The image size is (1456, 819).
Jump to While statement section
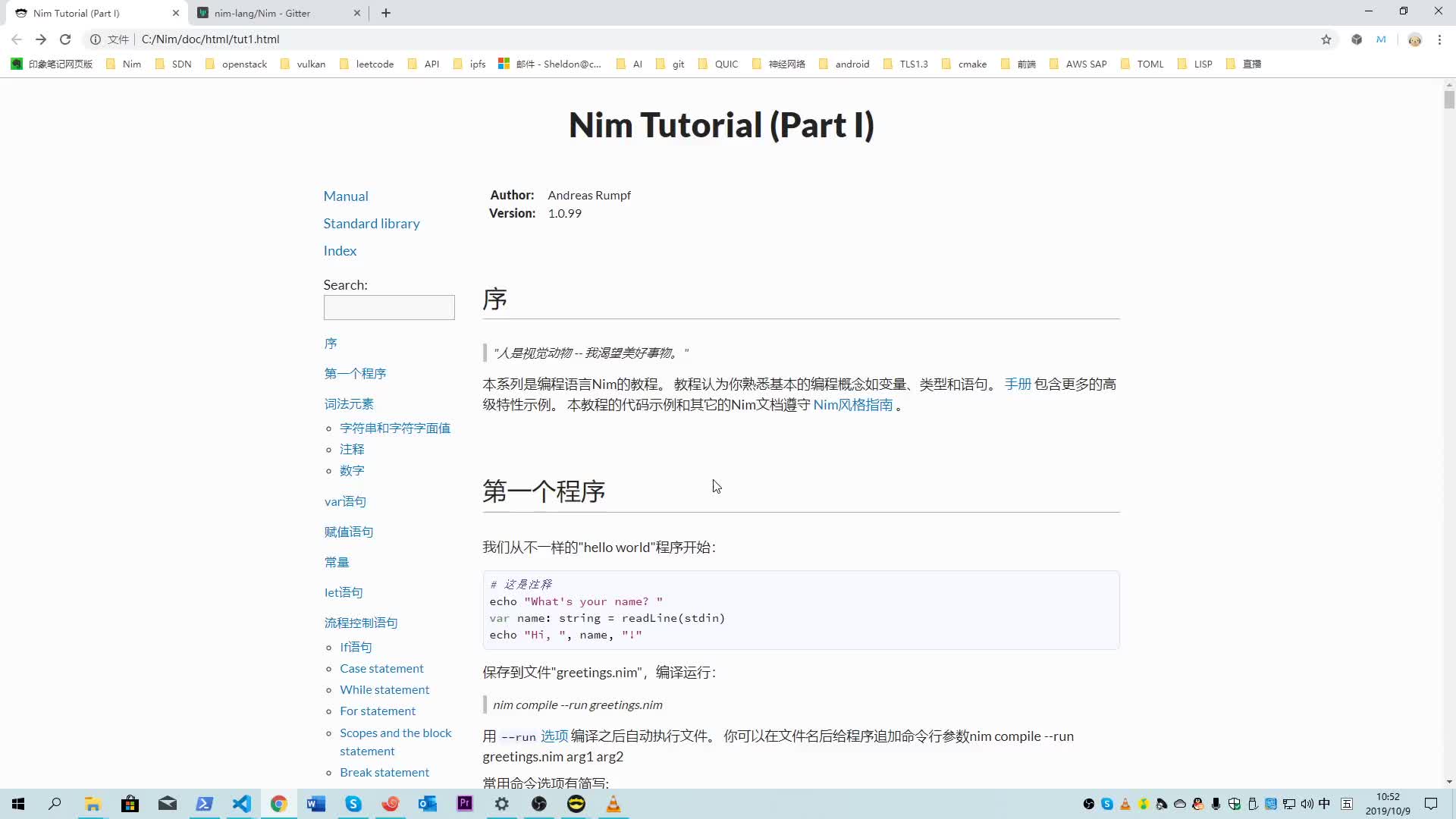pos(384,690)
